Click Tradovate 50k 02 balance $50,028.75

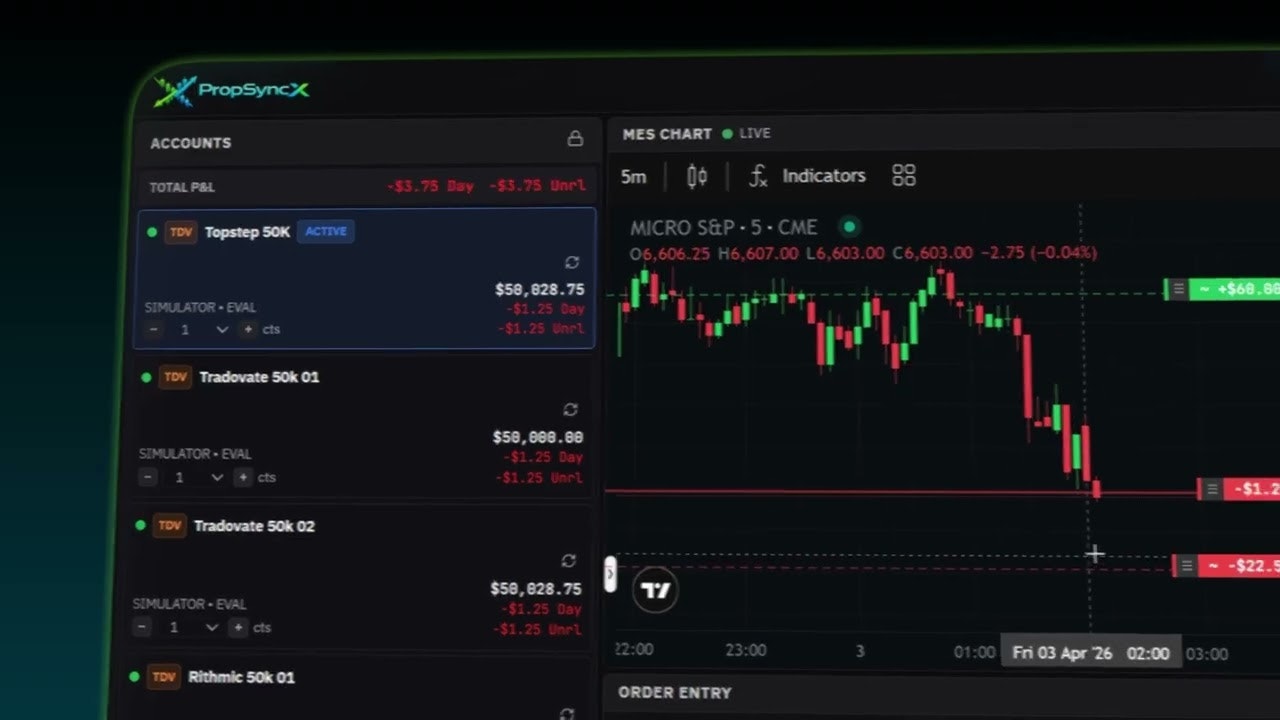pos(536,589)
